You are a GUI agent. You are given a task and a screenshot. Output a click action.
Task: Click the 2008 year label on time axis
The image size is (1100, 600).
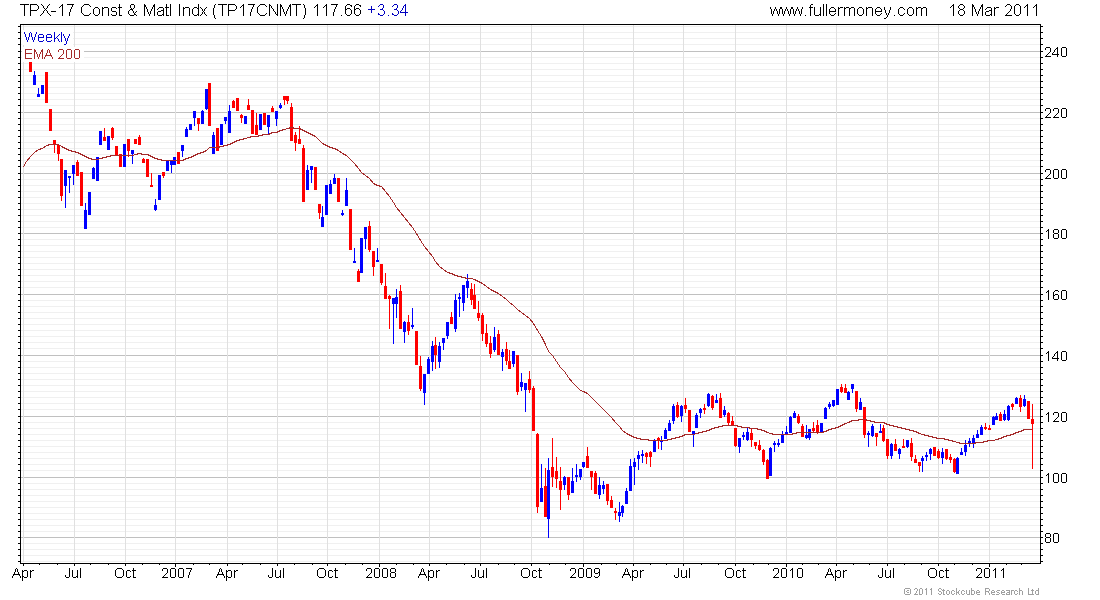tap(381, 573)
